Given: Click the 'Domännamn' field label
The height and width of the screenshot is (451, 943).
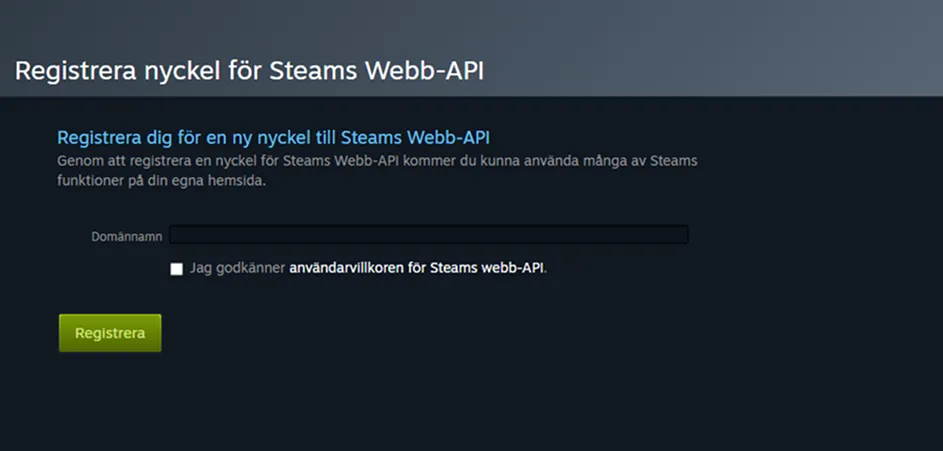Looking at the screenshot, I should click(127, 237).
